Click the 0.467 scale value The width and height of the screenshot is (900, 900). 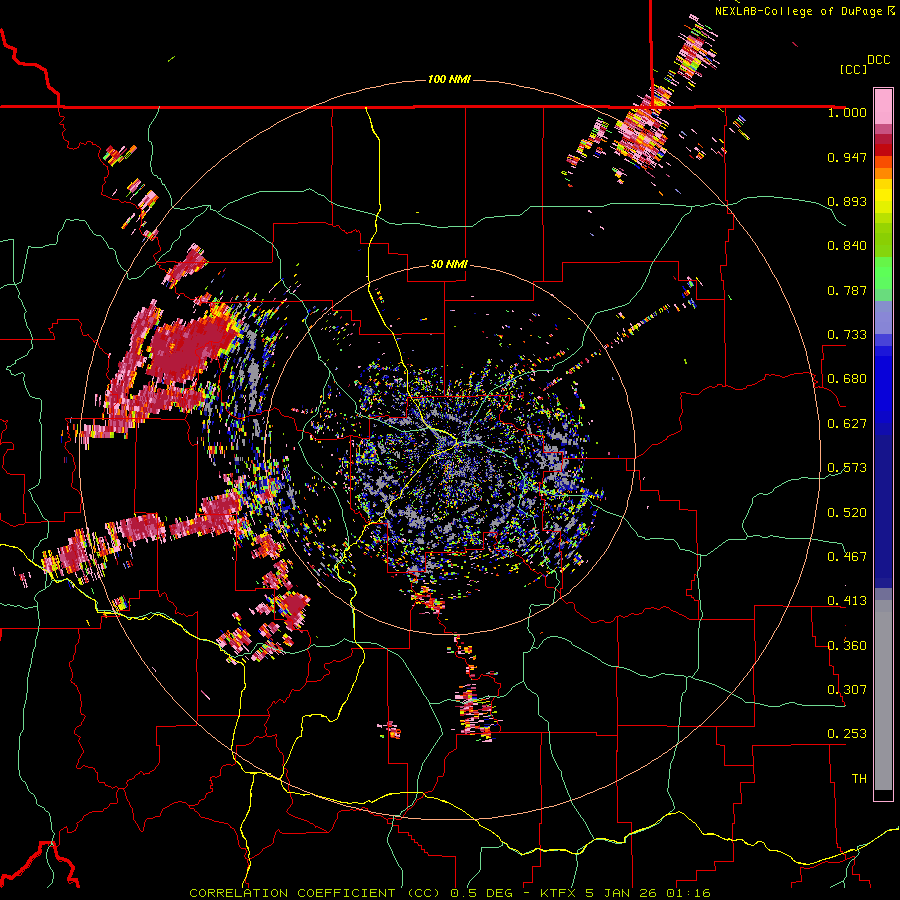click(847, 557)
